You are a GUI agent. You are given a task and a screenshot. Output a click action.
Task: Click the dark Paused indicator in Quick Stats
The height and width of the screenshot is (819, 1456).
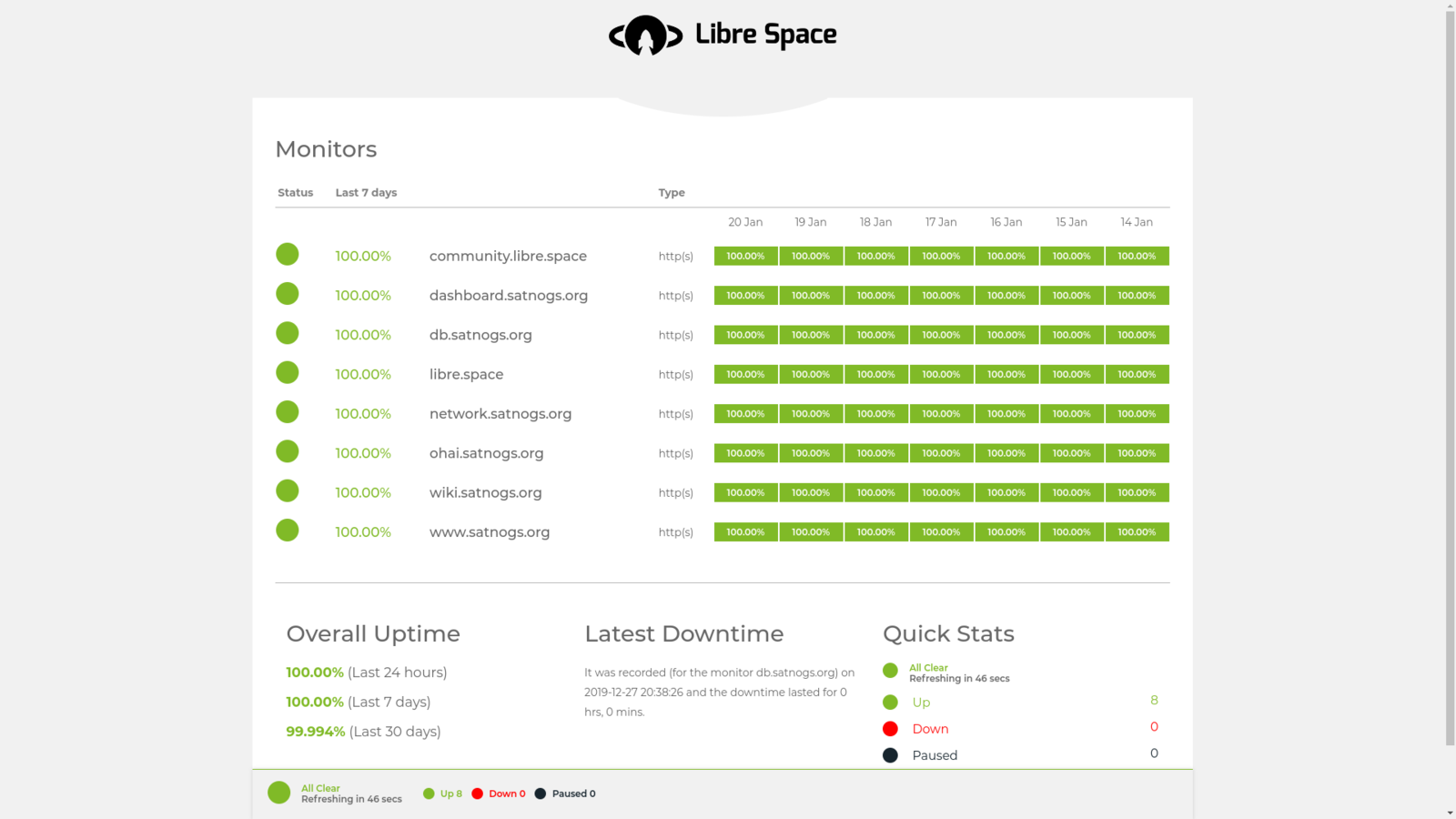891,755
